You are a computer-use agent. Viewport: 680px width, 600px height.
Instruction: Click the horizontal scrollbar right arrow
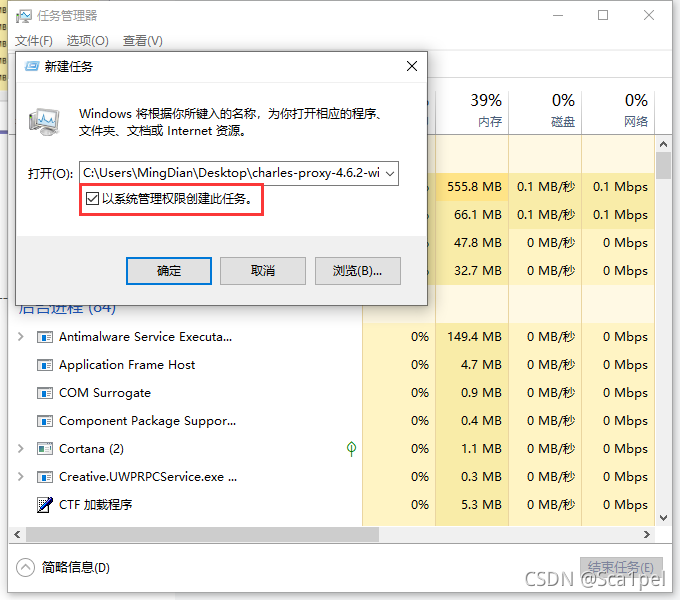(x=647, y=535)
